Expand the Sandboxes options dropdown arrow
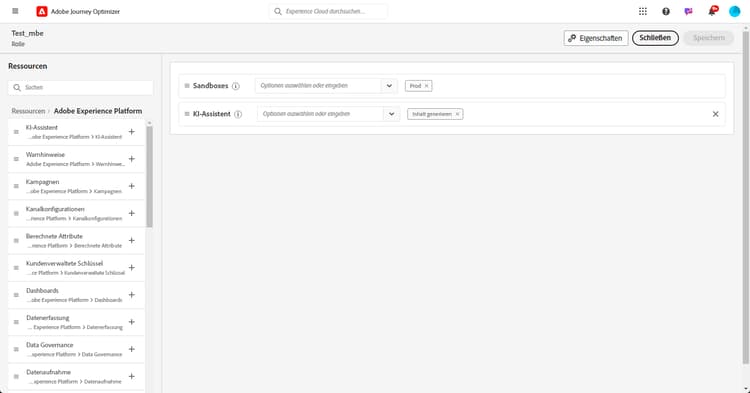Image resolution: width=750 pixels, height=393 pixels. [389, 86]
